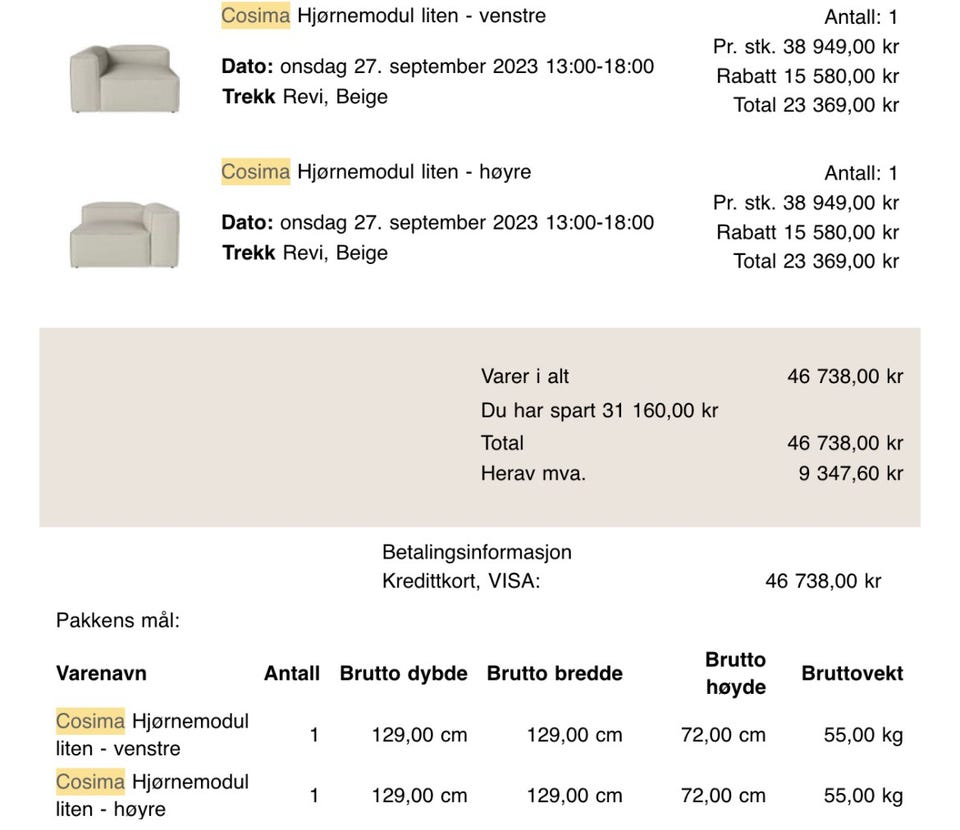Screen dimensions: 960x830
Task: Select the delivery date of venstre module
Action: (438, 66)
